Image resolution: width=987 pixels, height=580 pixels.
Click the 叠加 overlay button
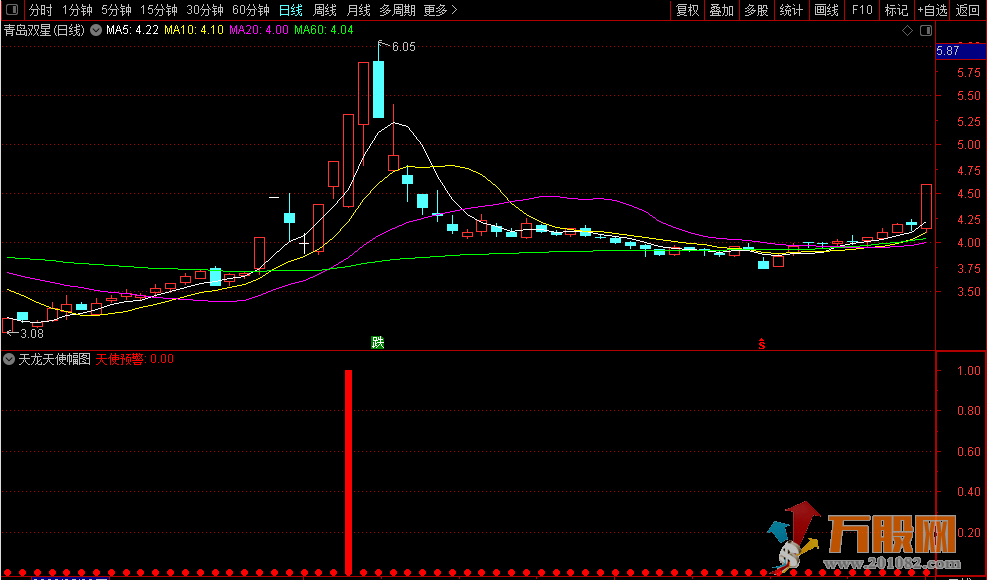point(721,10)
